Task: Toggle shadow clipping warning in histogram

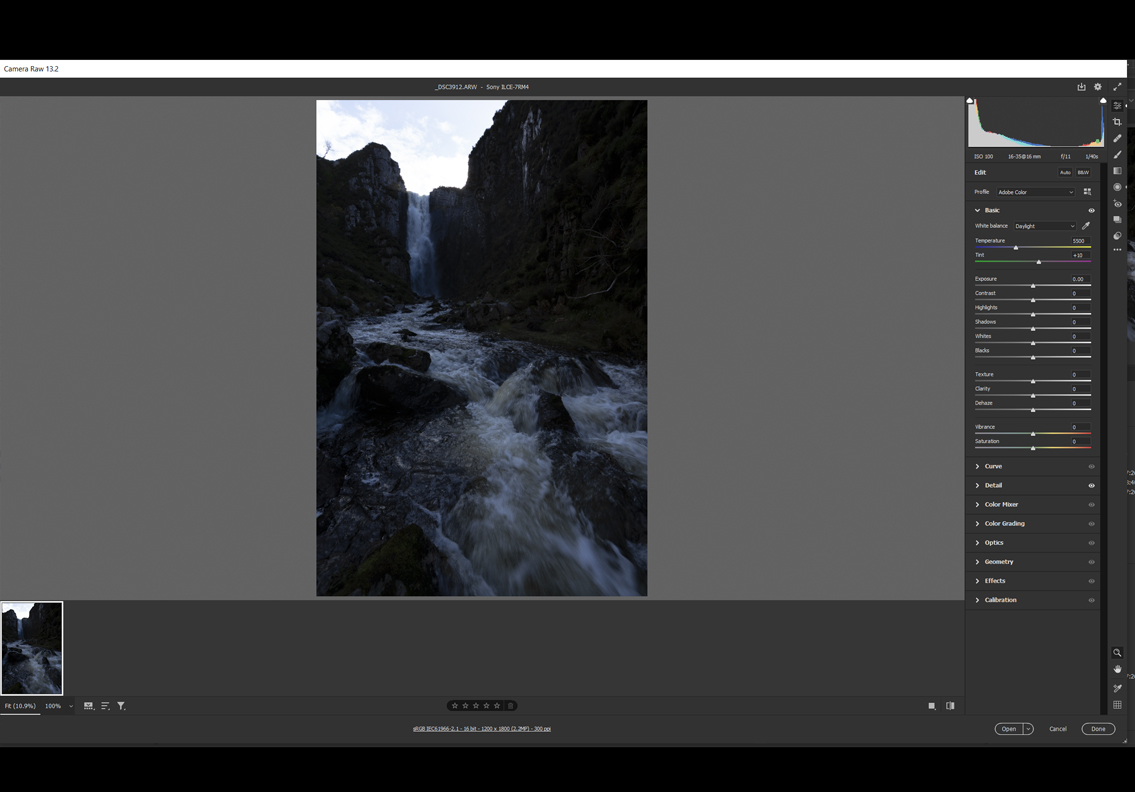Action: pos(970,101)
